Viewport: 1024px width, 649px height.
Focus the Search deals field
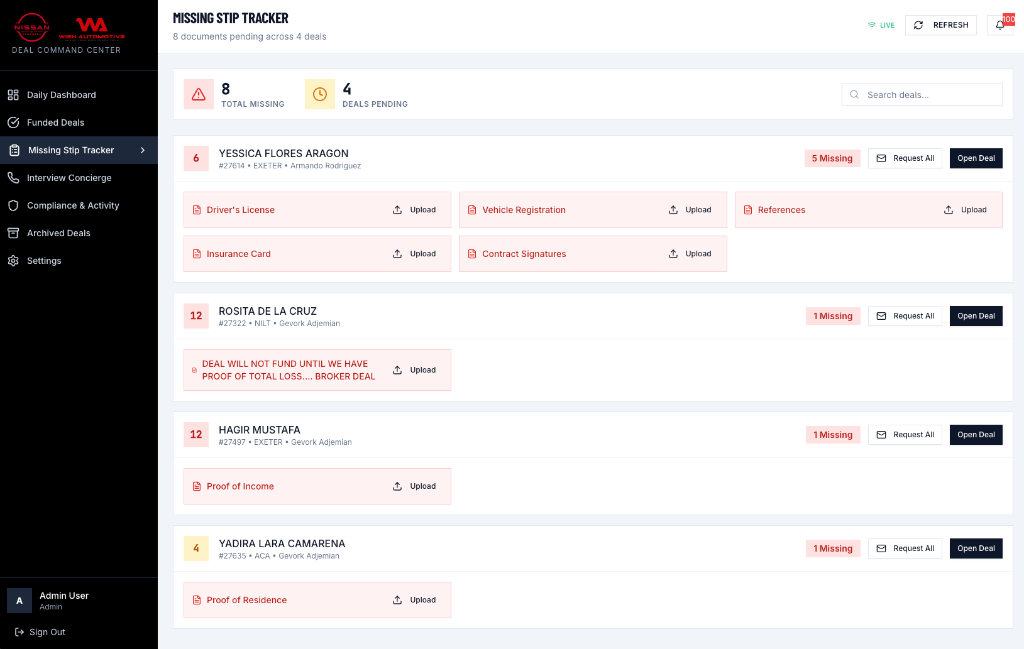[921, 95]
